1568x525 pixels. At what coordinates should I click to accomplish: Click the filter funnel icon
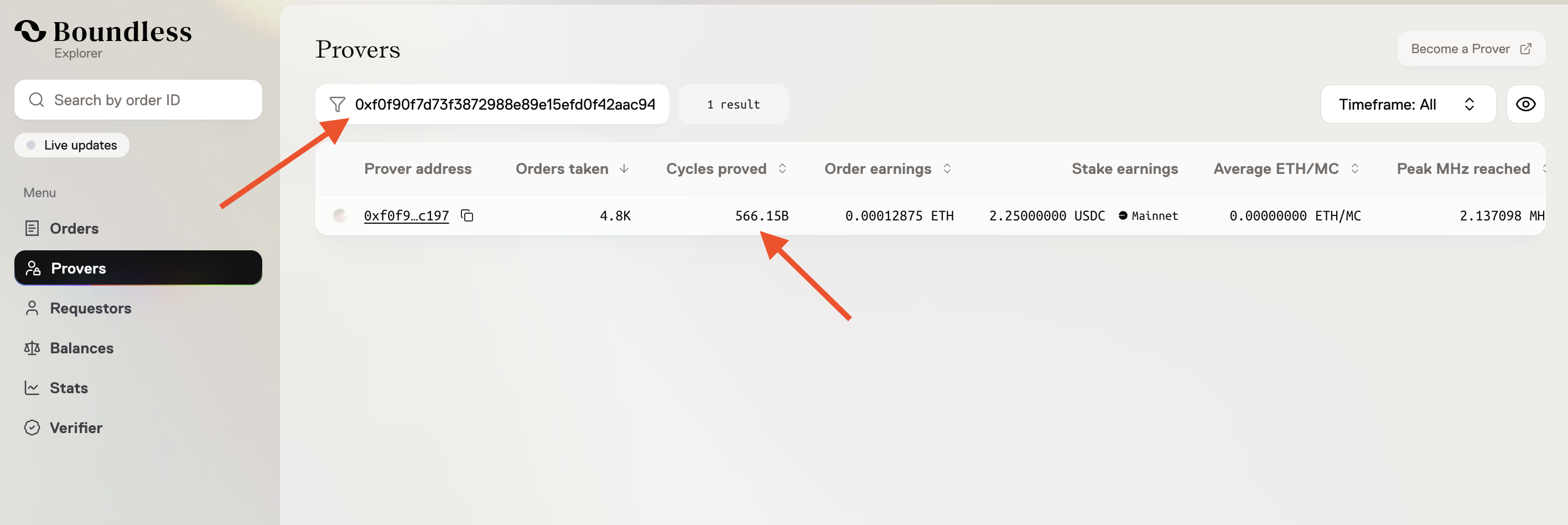coord(336,105)
